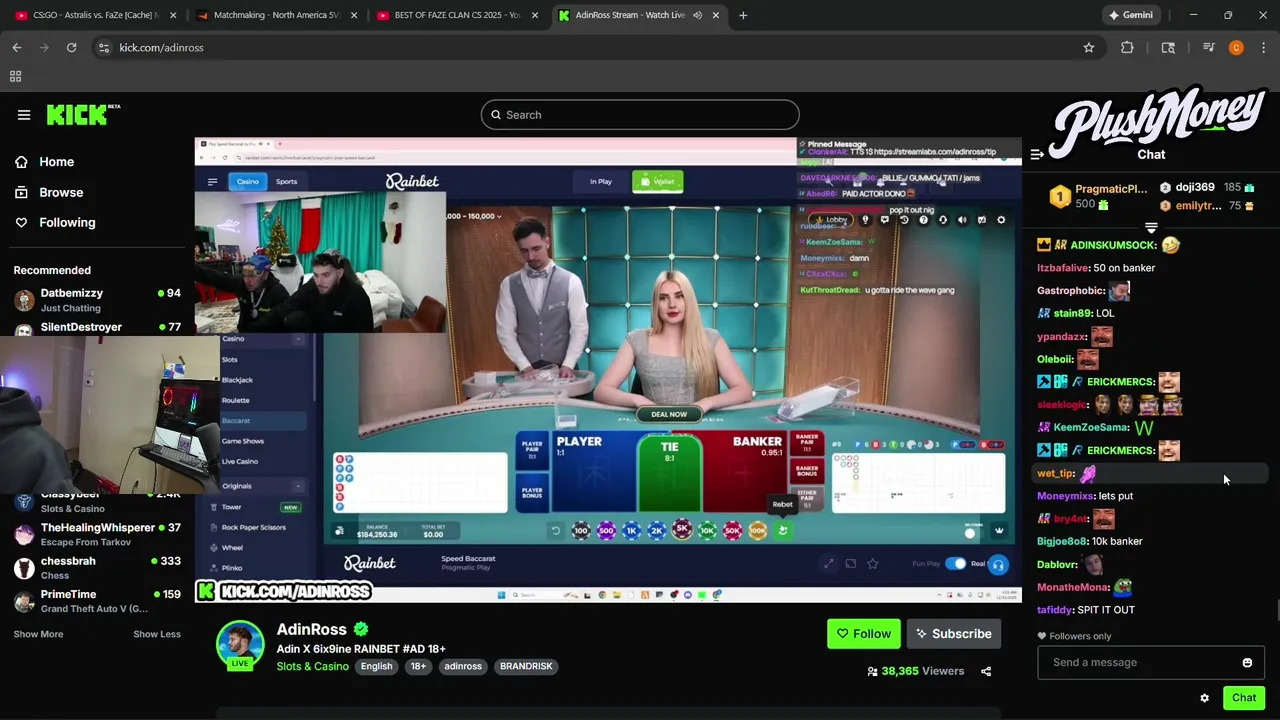Switch to Matchmaking North America tab
The height and width of the screenshot is (720, 1280).
(x=276, y=15)
